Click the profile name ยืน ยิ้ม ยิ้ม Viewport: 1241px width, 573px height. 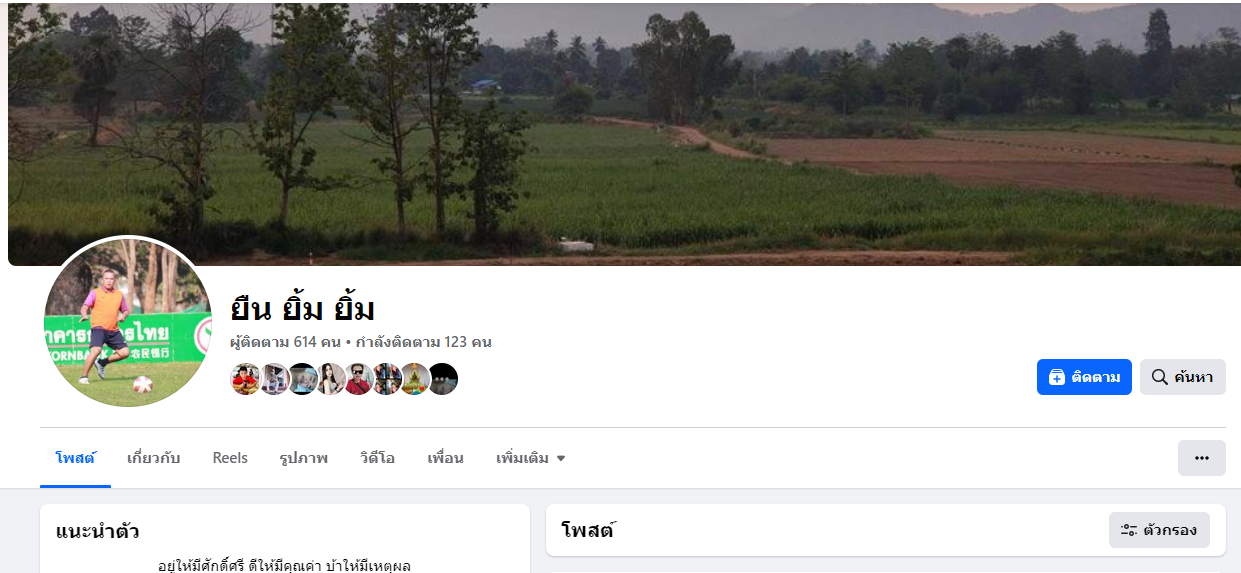pos(303,309)
